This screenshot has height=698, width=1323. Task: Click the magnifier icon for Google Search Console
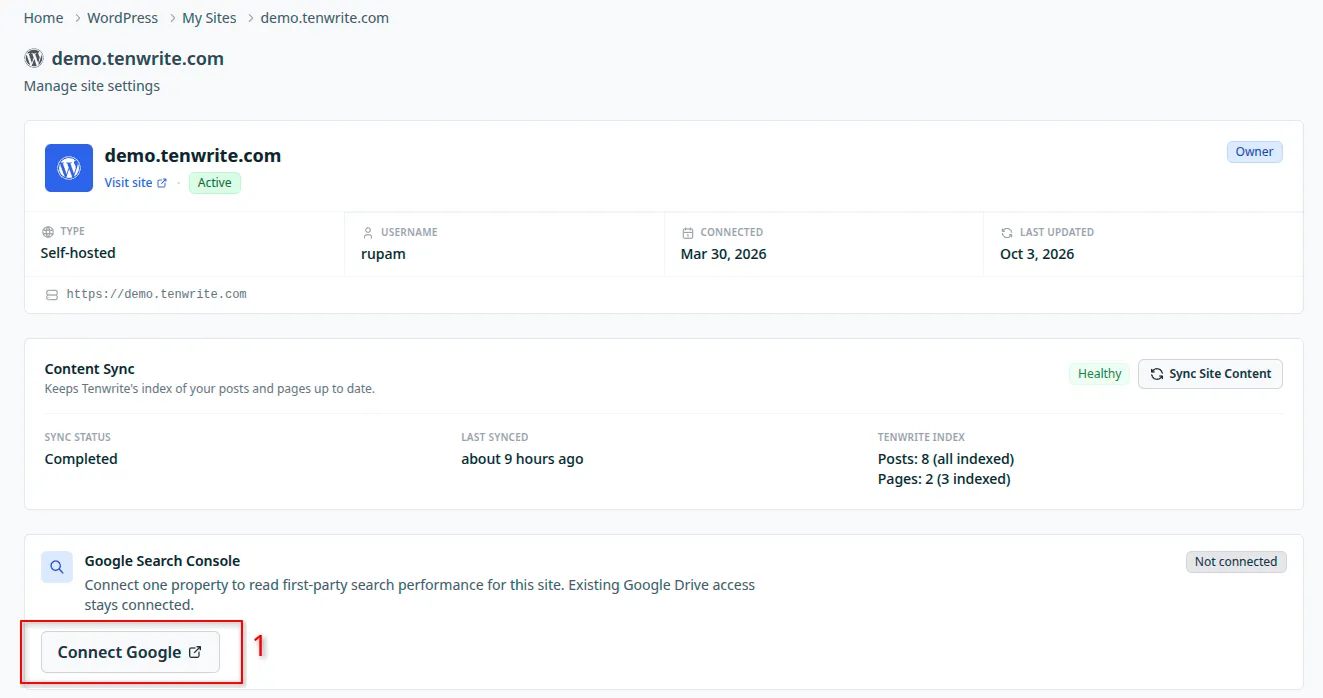(x=57, y=567)
